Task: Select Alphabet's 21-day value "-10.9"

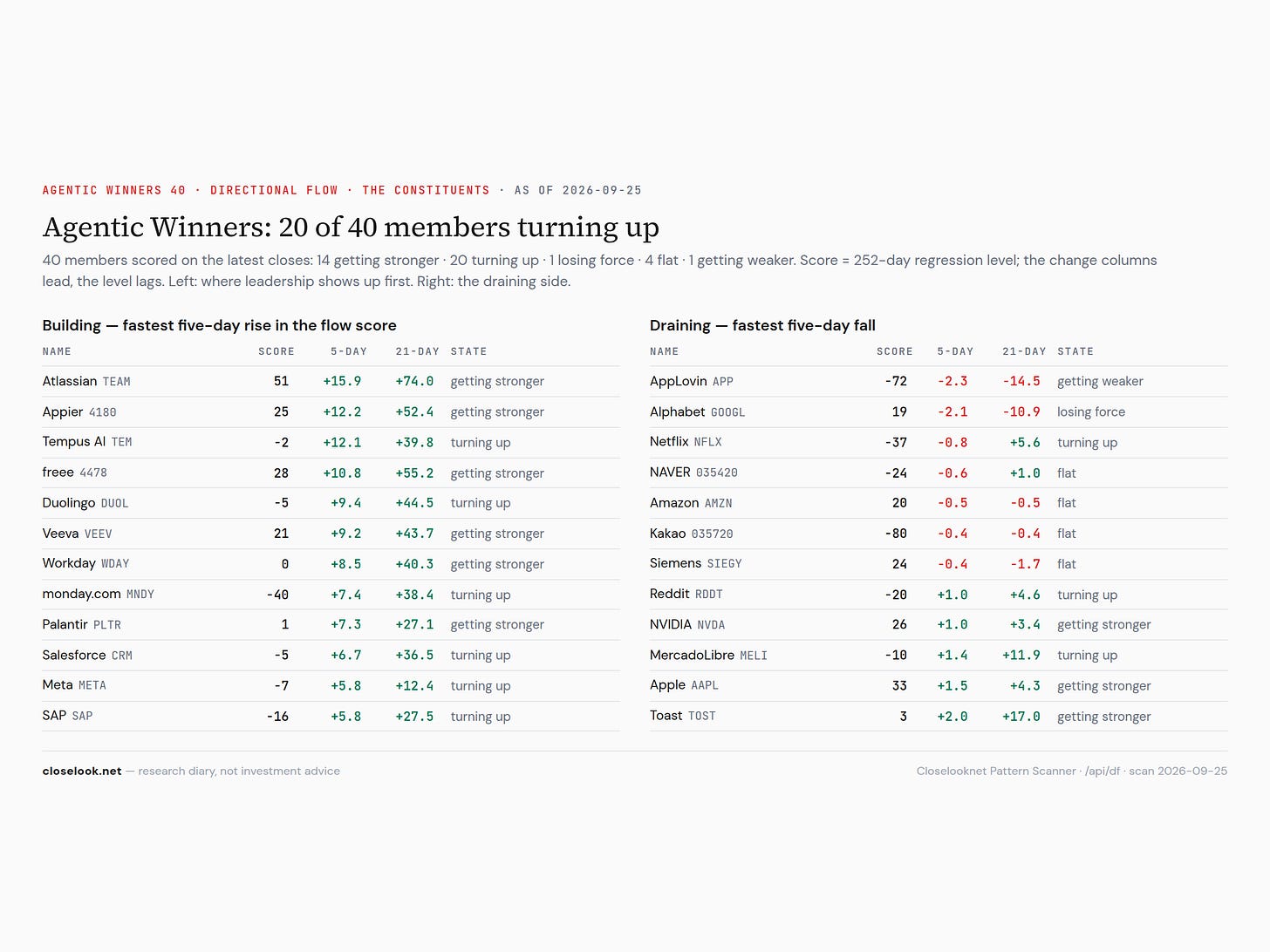Action: tap(1021, 411)
